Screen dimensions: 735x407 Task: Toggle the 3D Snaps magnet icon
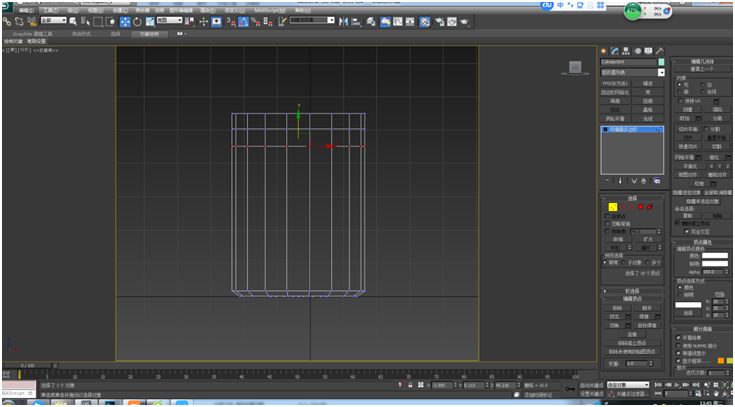[x=231, y=21]
